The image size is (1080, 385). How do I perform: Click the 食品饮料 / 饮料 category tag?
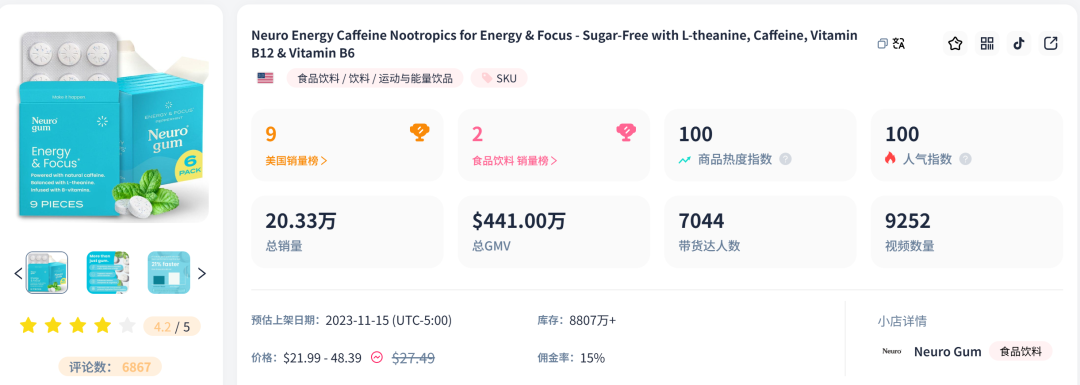click(375, 78)
